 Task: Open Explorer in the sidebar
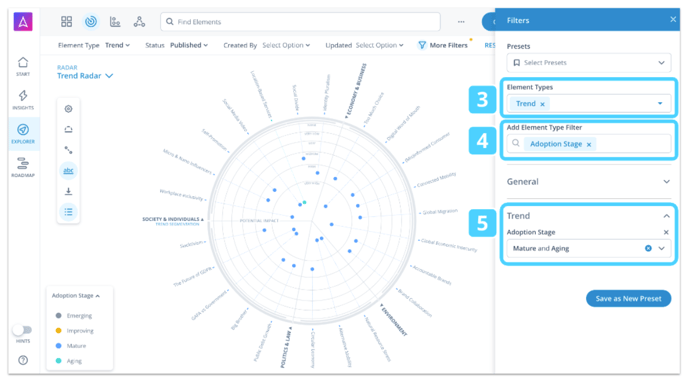[x=23, y=134]
